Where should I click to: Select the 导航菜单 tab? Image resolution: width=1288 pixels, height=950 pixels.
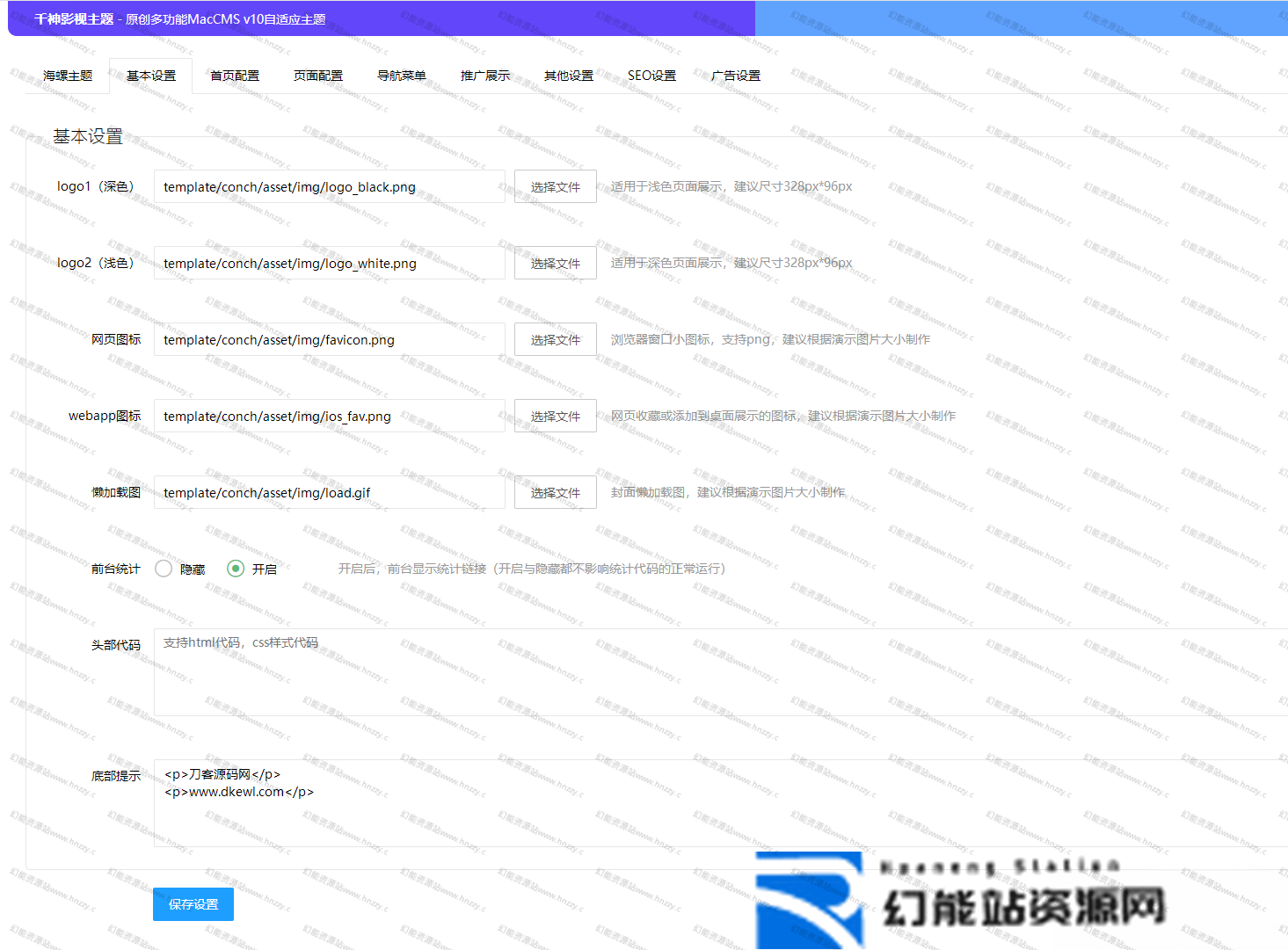pyautogui.click(x=402, y=76)
